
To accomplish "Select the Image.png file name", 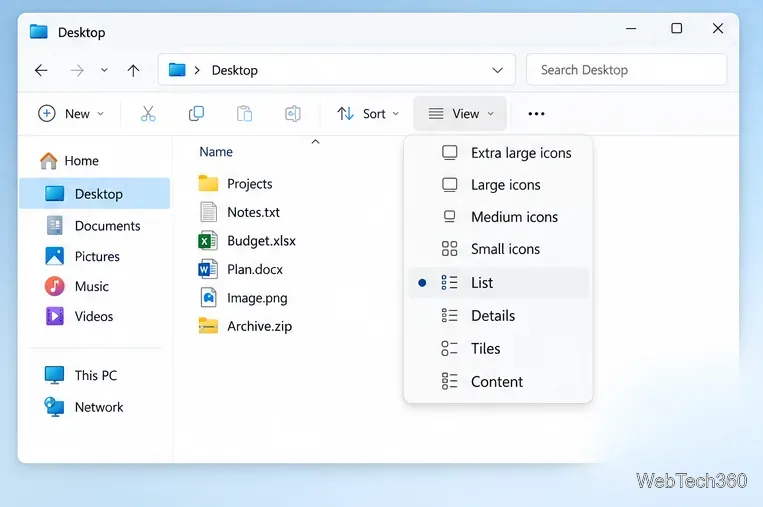I will point(257,298).
